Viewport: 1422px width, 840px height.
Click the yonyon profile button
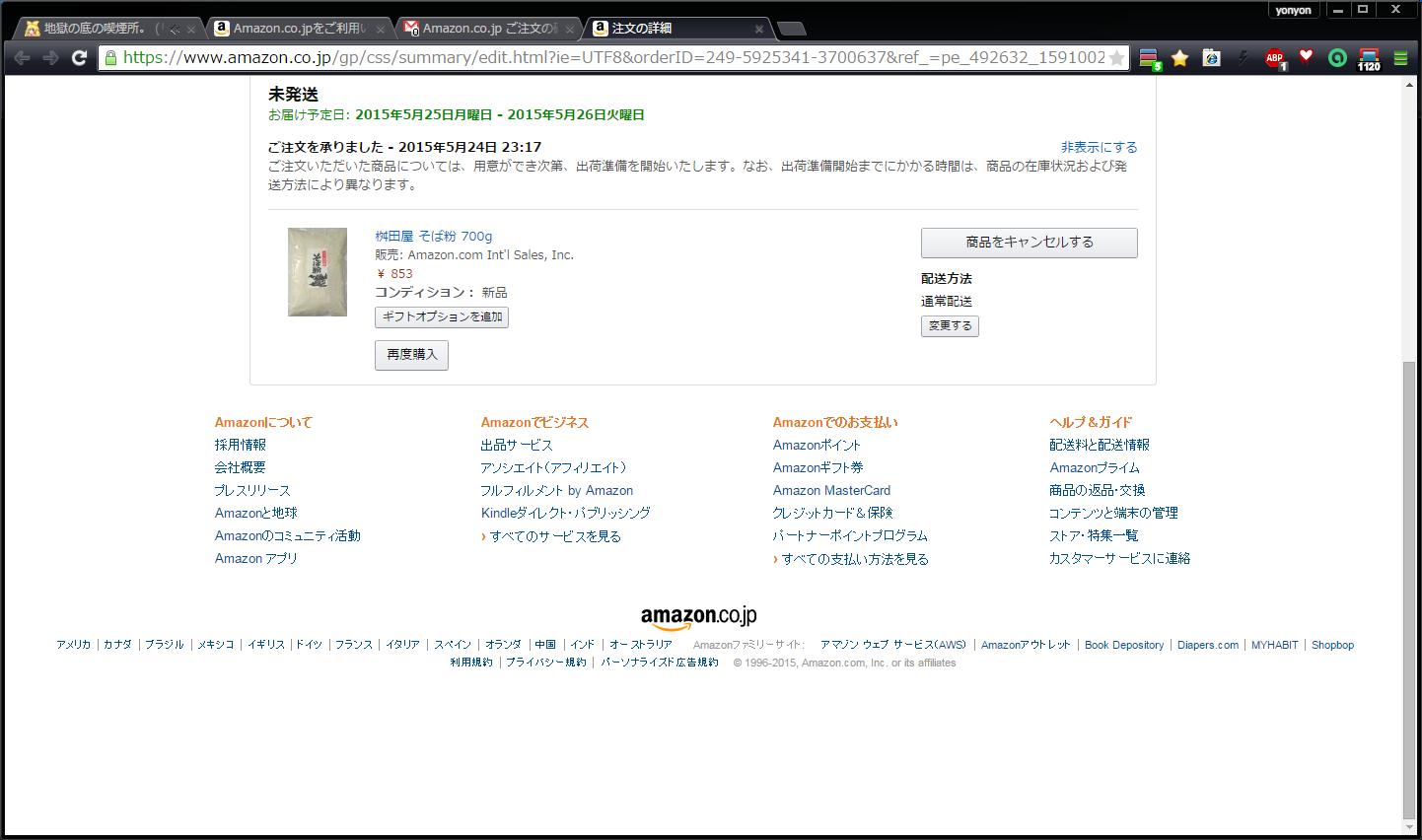click(x=1293, y=10)
